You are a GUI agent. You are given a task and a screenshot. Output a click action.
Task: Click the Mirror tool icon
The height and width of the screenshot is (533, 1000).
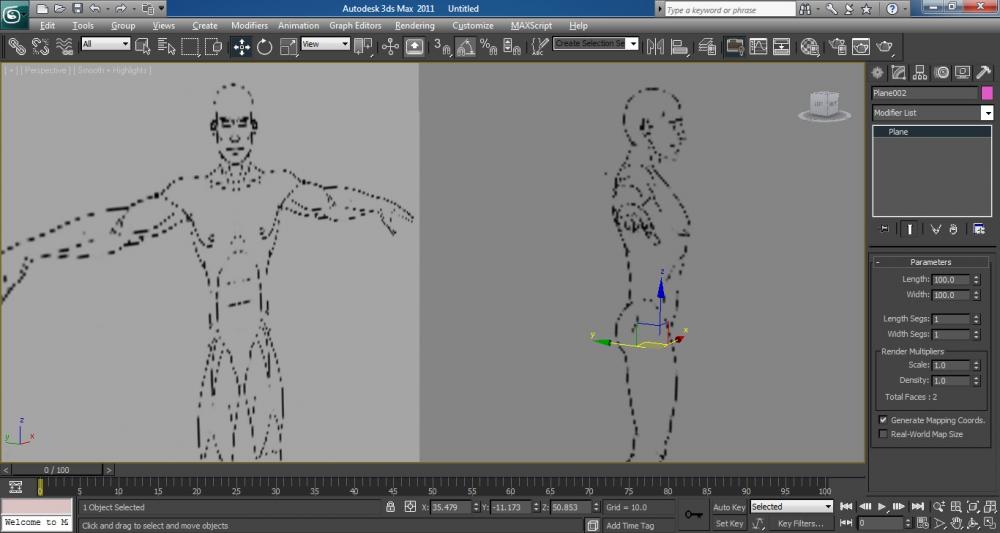(x=656, y=46)
